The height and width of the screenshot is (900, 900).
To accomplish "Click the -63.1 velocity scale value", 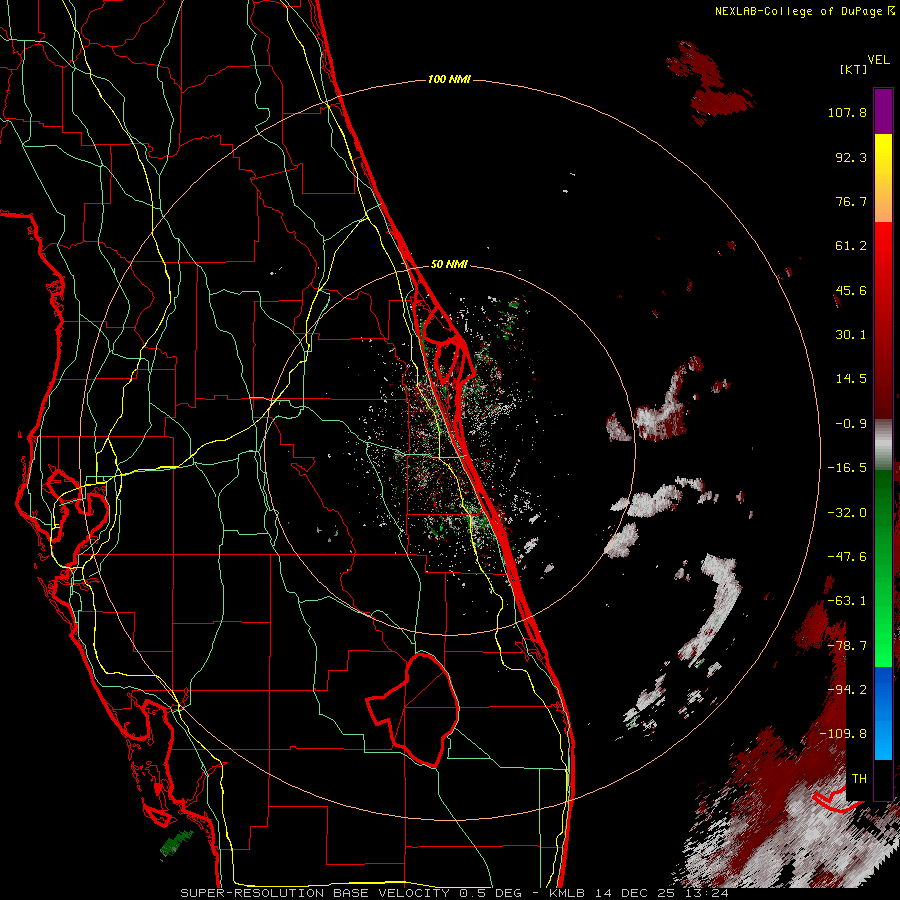I will click(847, 601).
